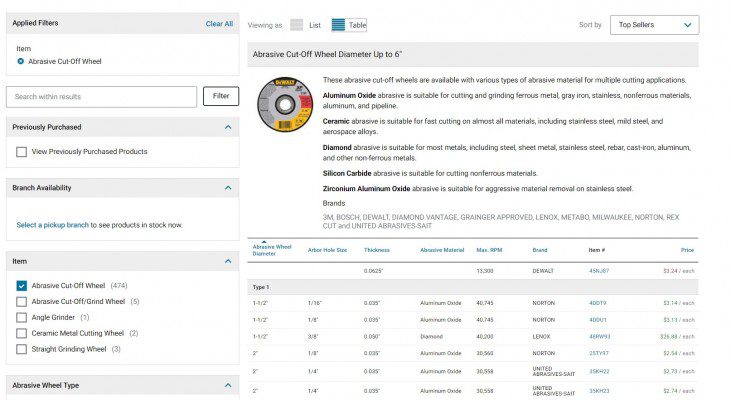This screenshot has height=400, width=731.
Task: Switch to List view icon
Action: coord(297,24)
